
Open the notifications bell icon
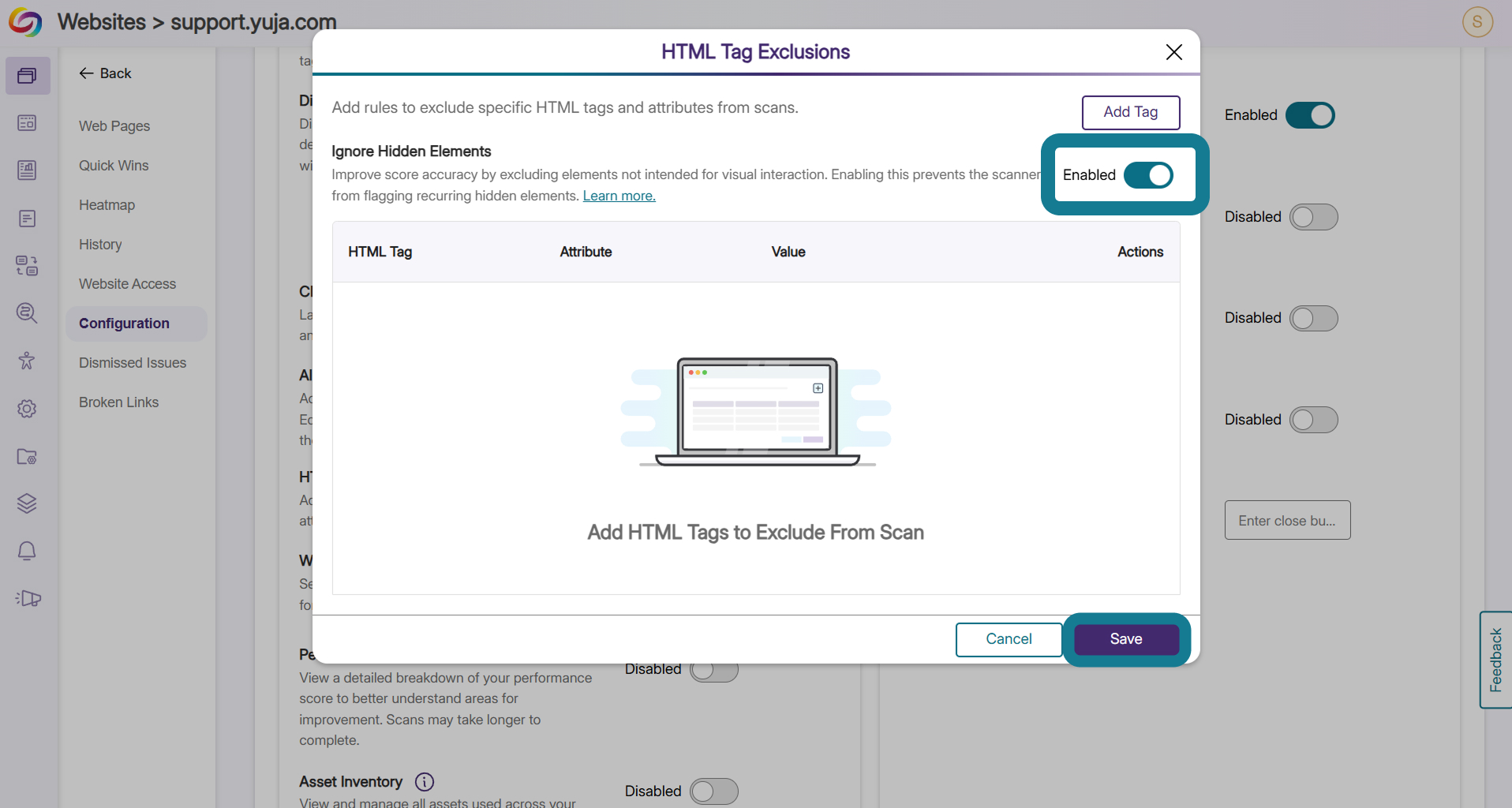(x=27, y=551)
